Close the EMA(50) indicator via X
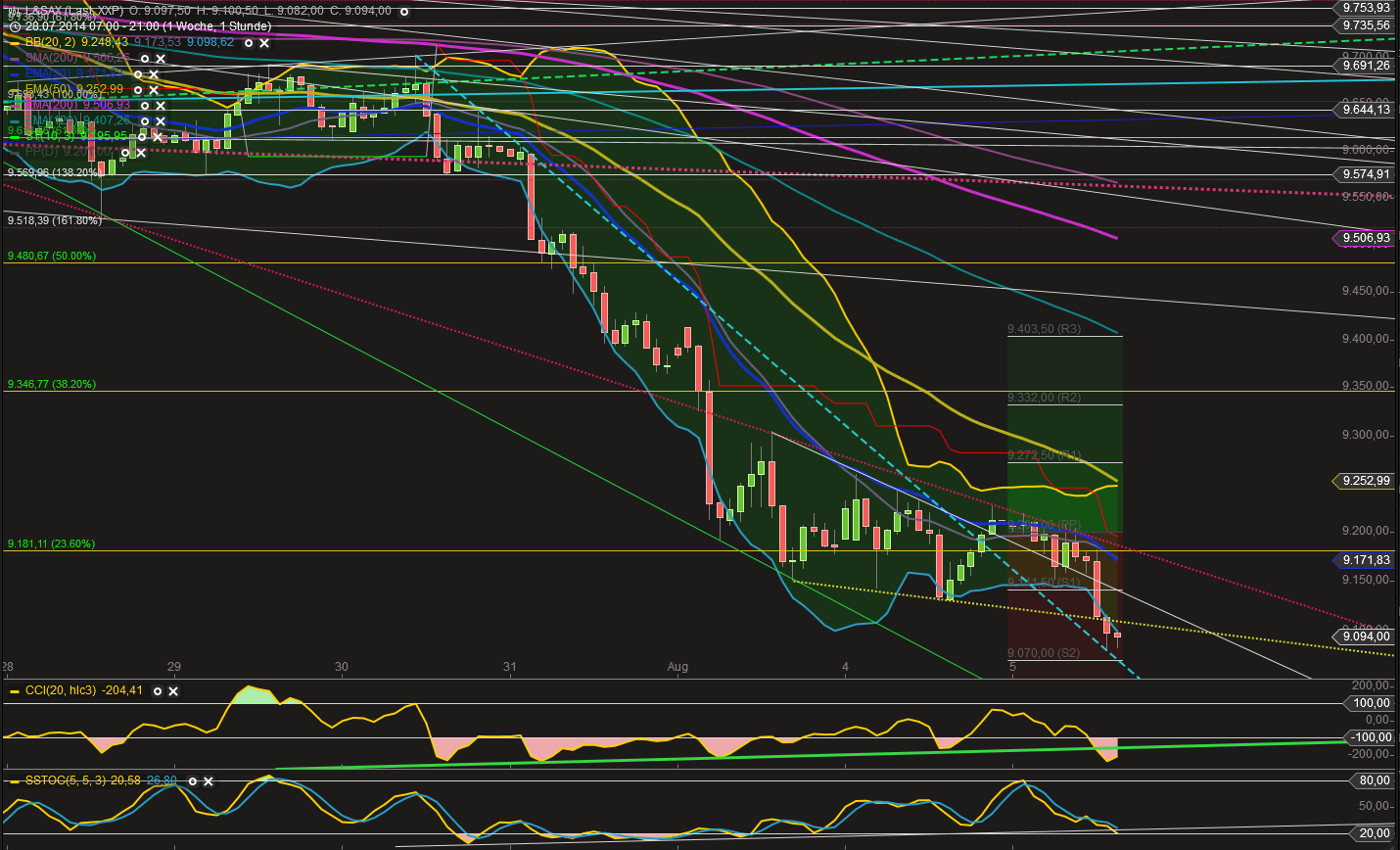1400x850 pixels. [154, 90]
